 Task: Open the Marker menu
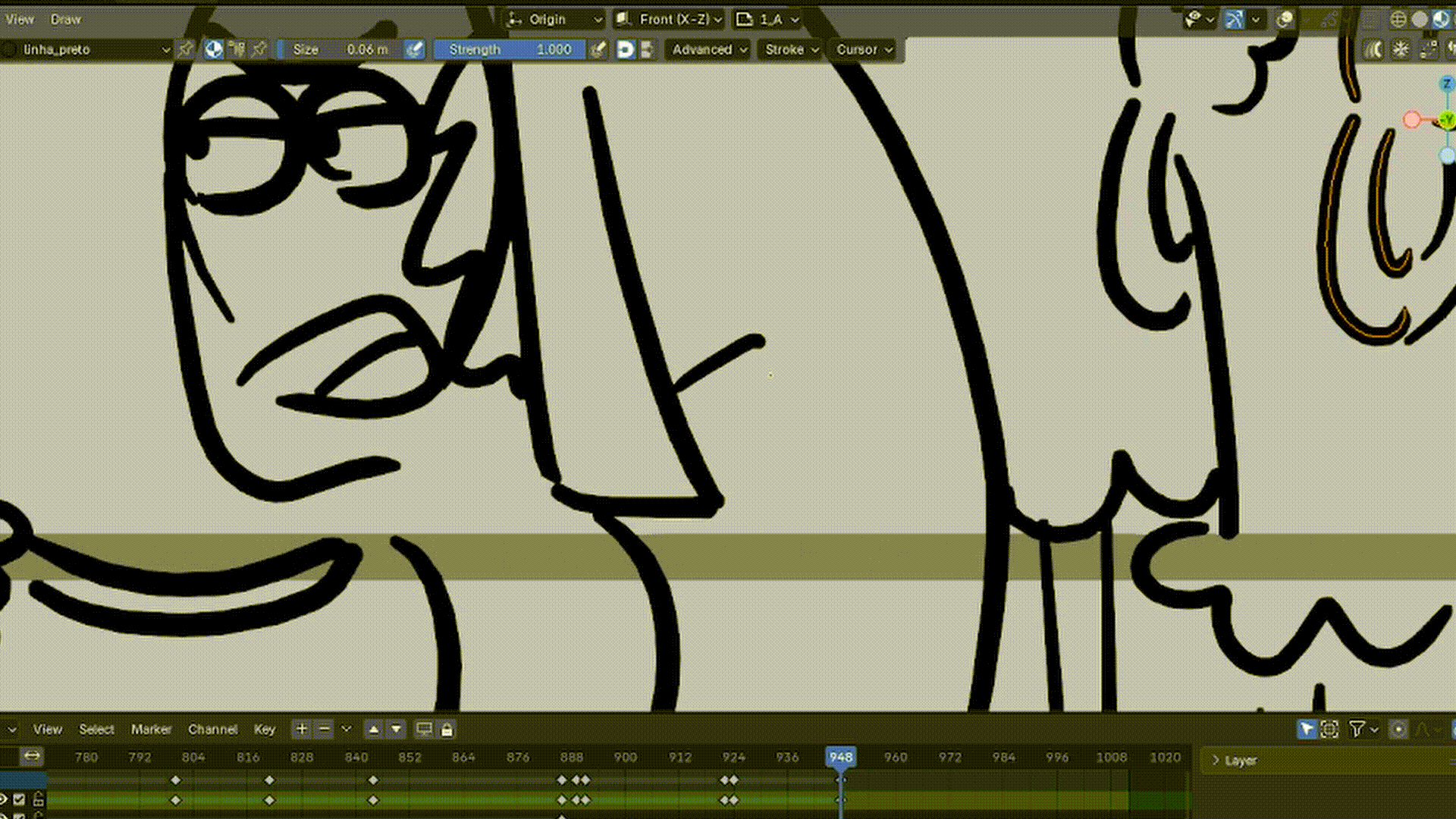151,729
